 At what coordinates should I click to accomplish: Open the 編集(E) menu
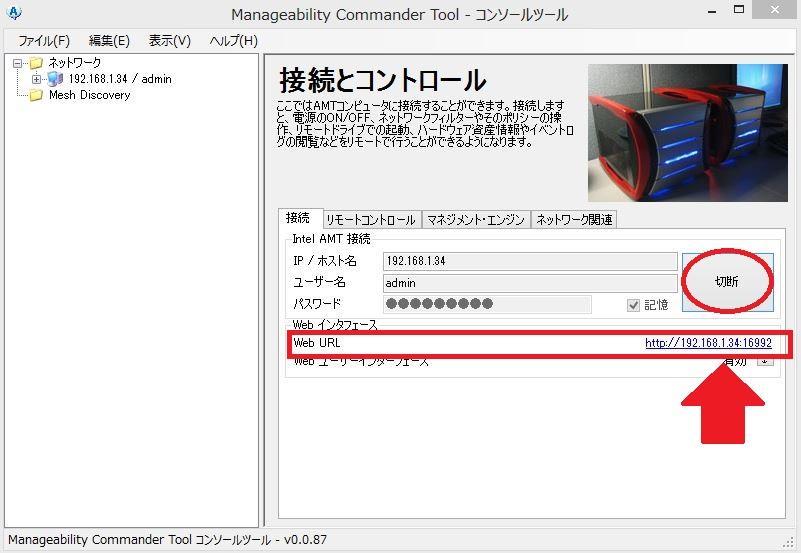click(x=109, y=41)
